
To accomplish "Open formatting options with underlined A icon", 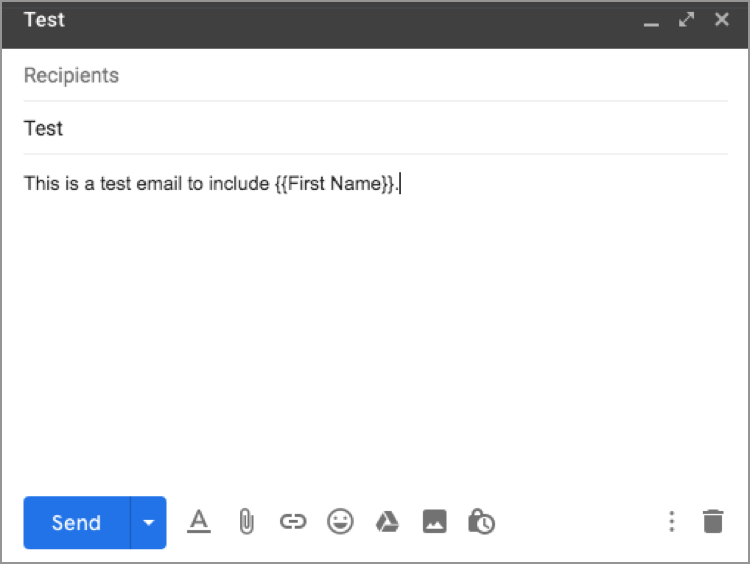I will coord(200,522).
